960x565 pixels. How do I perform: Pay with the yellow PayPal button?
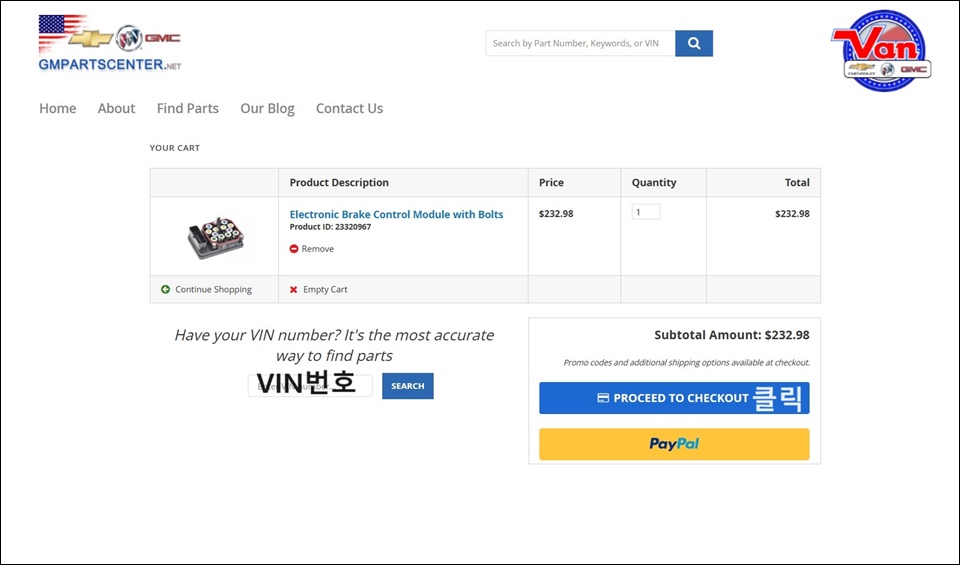(x=674, y=444)
